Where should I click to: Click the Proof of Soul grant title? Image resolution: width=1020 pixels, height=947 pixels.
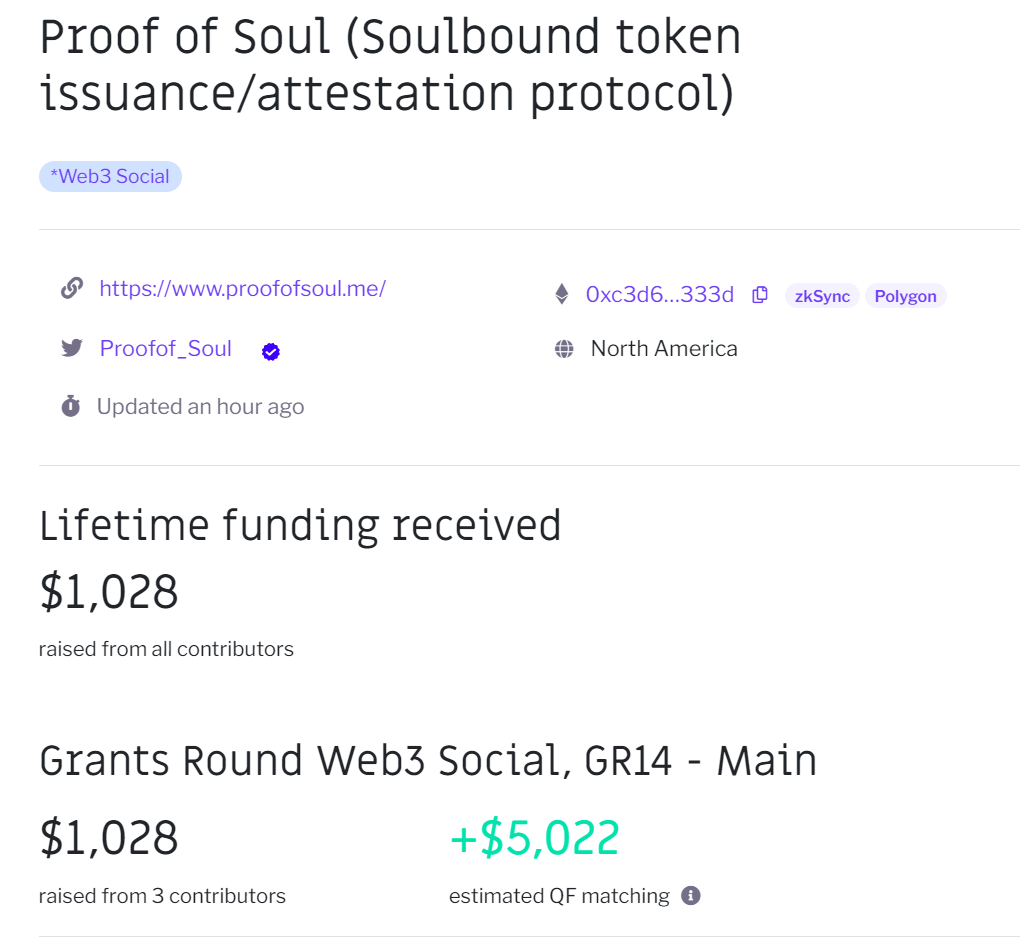390,65
